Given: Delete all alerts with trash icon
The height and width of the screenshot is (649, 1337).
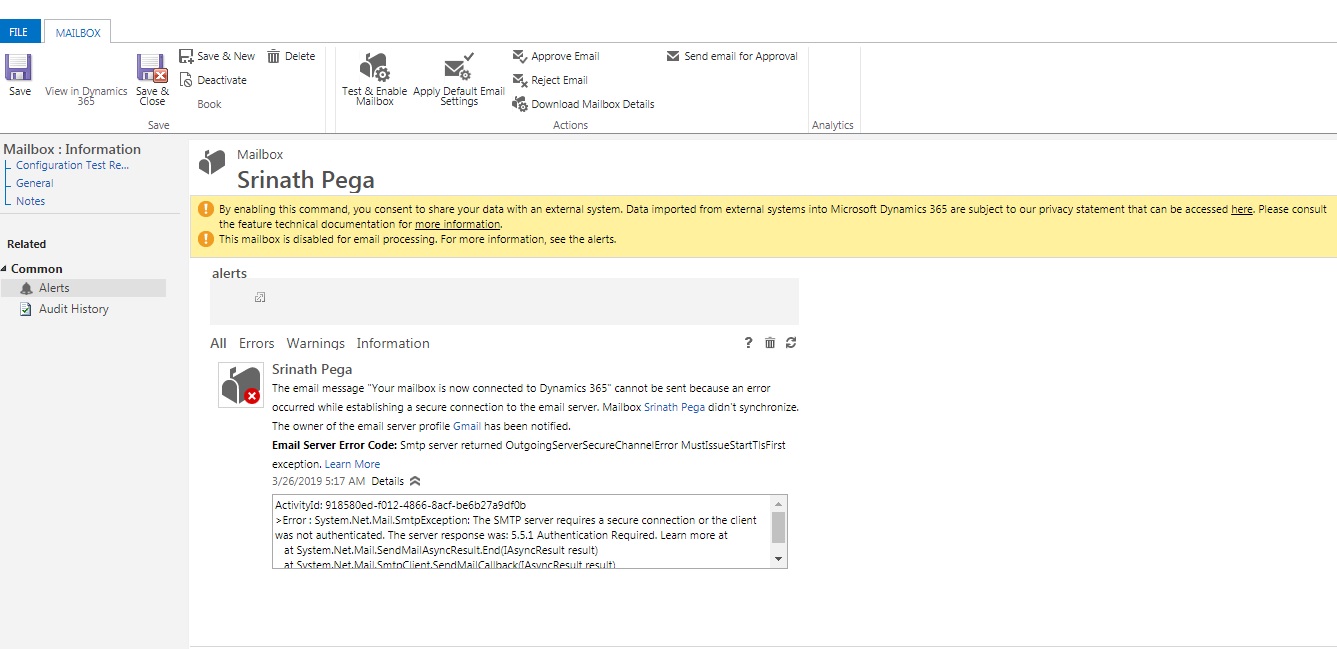Looking at the screenshot, I should [770, 343].
